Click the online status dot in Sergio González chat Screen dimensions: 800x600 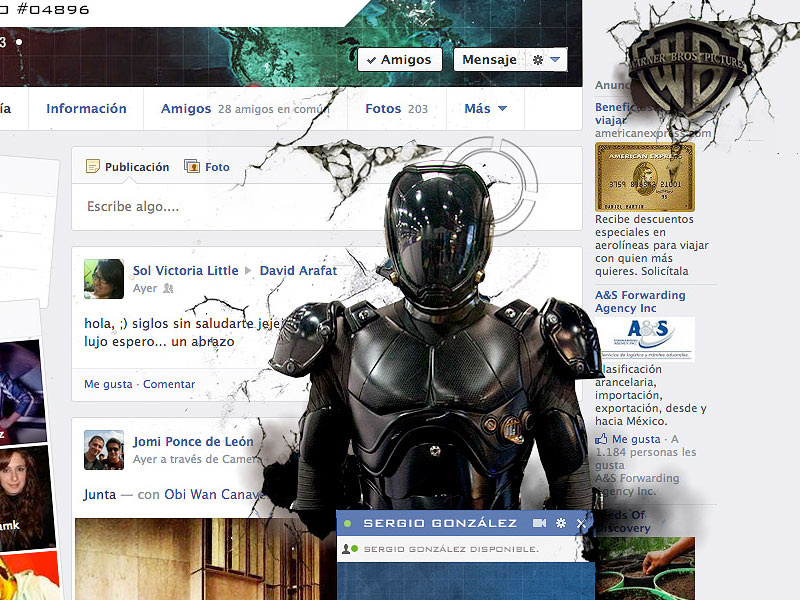pos(347,523)
